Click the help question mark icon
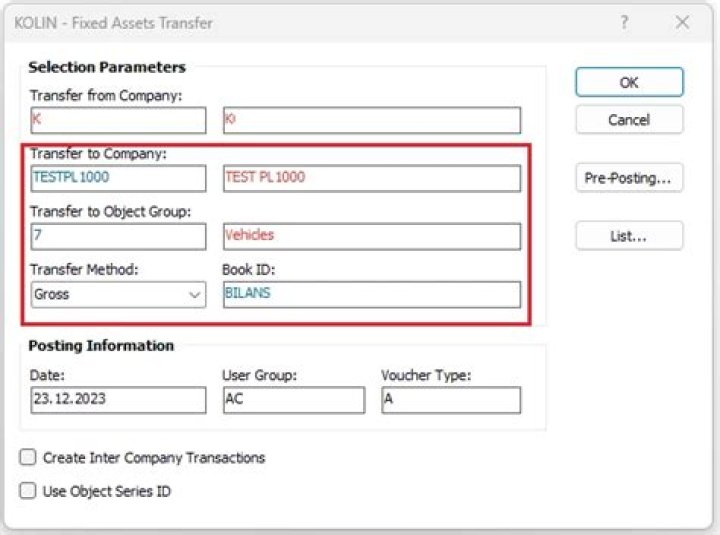Image resolution: width=720 pixels, height=535 pixels. click(625, 22)
